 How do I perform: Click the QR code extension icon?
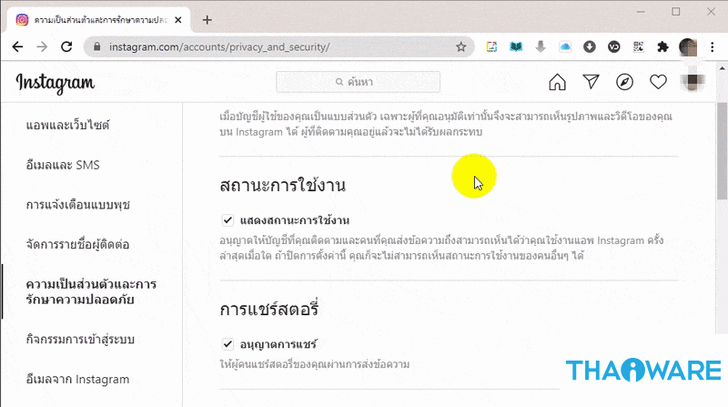point(638,47)
